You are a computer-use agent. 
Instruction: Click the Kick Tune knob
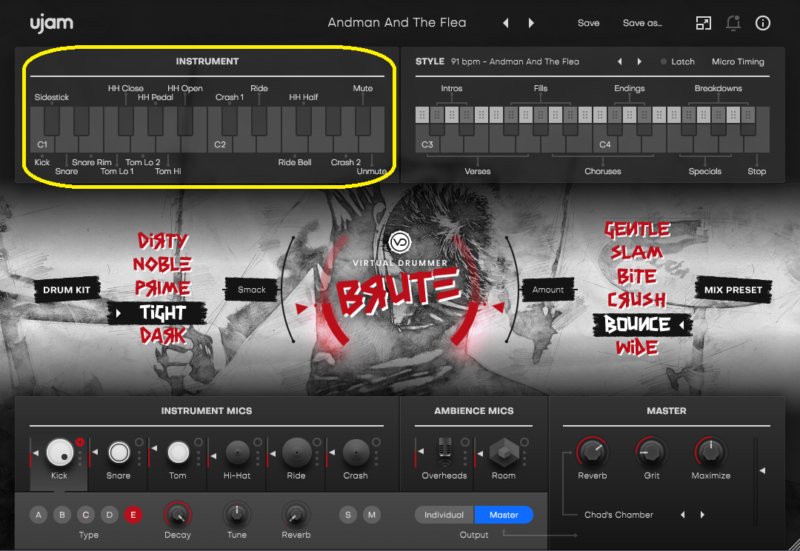pyautogui.click(x=237, y=515)
